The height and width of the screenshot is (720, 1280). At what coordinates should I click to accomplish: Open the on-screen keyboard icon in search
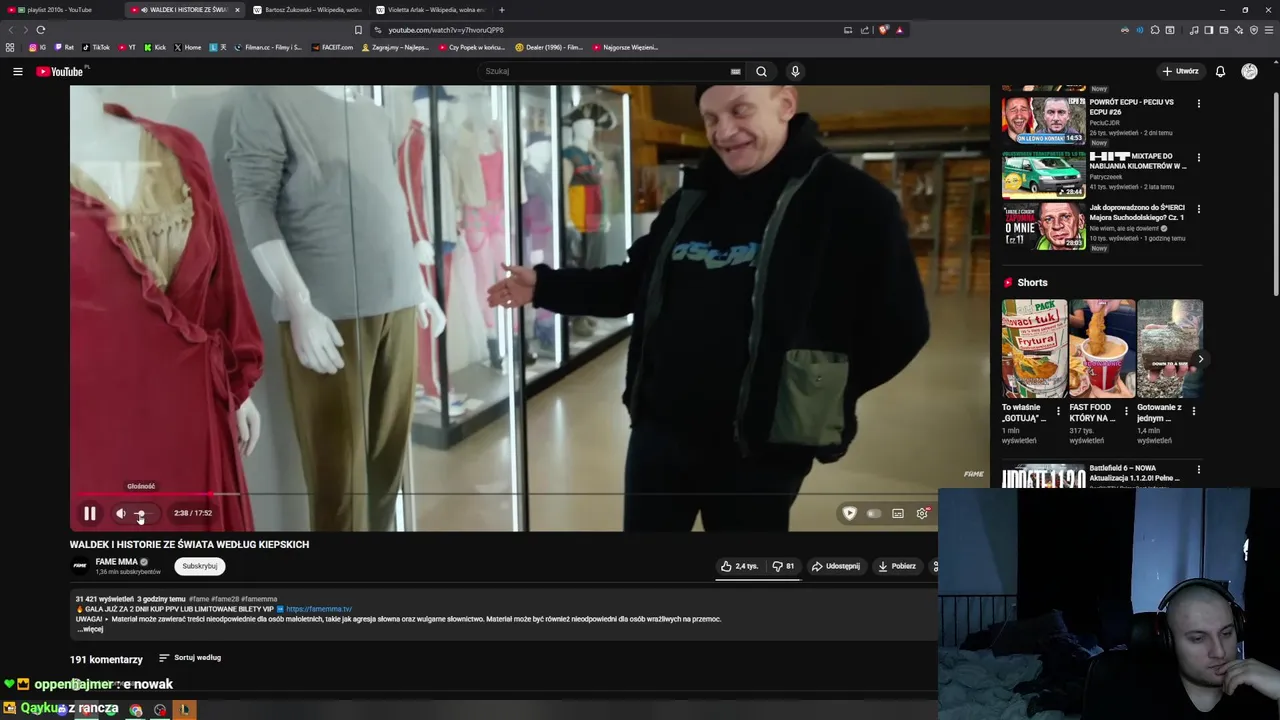pyautogui.click(x=735, y=71)
